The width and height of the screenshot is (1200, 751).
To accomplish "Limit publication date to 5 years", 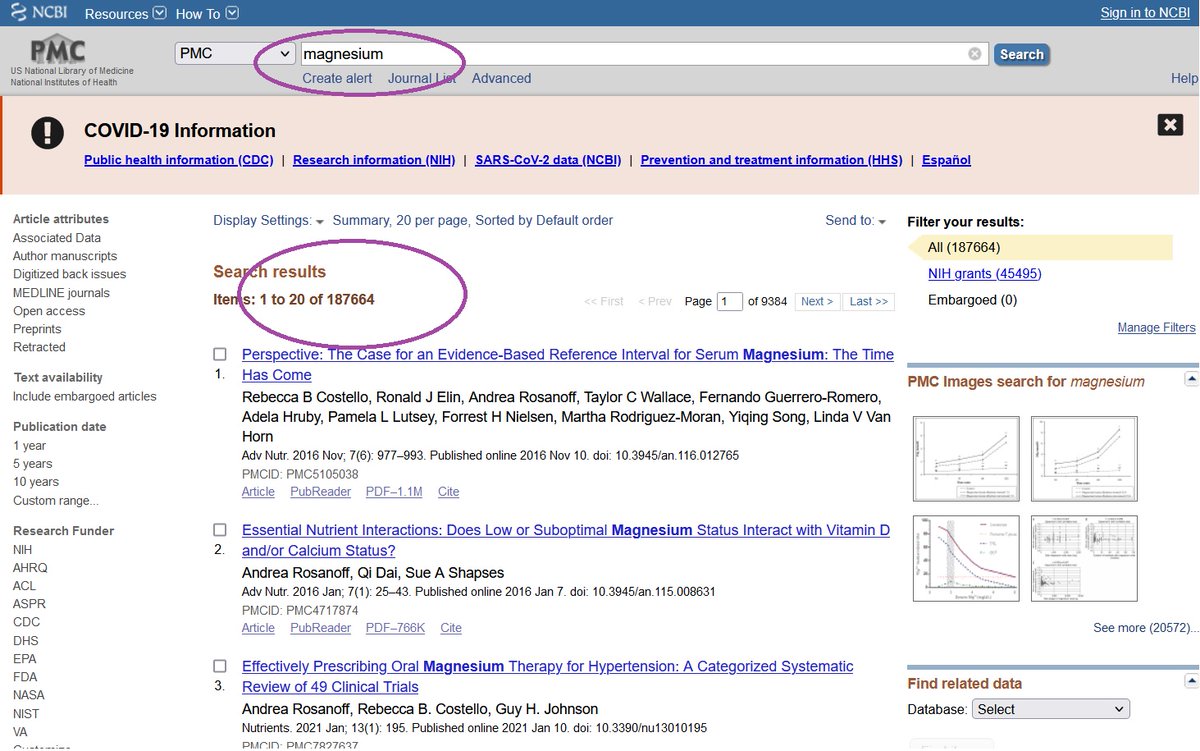I will (33, 464).
